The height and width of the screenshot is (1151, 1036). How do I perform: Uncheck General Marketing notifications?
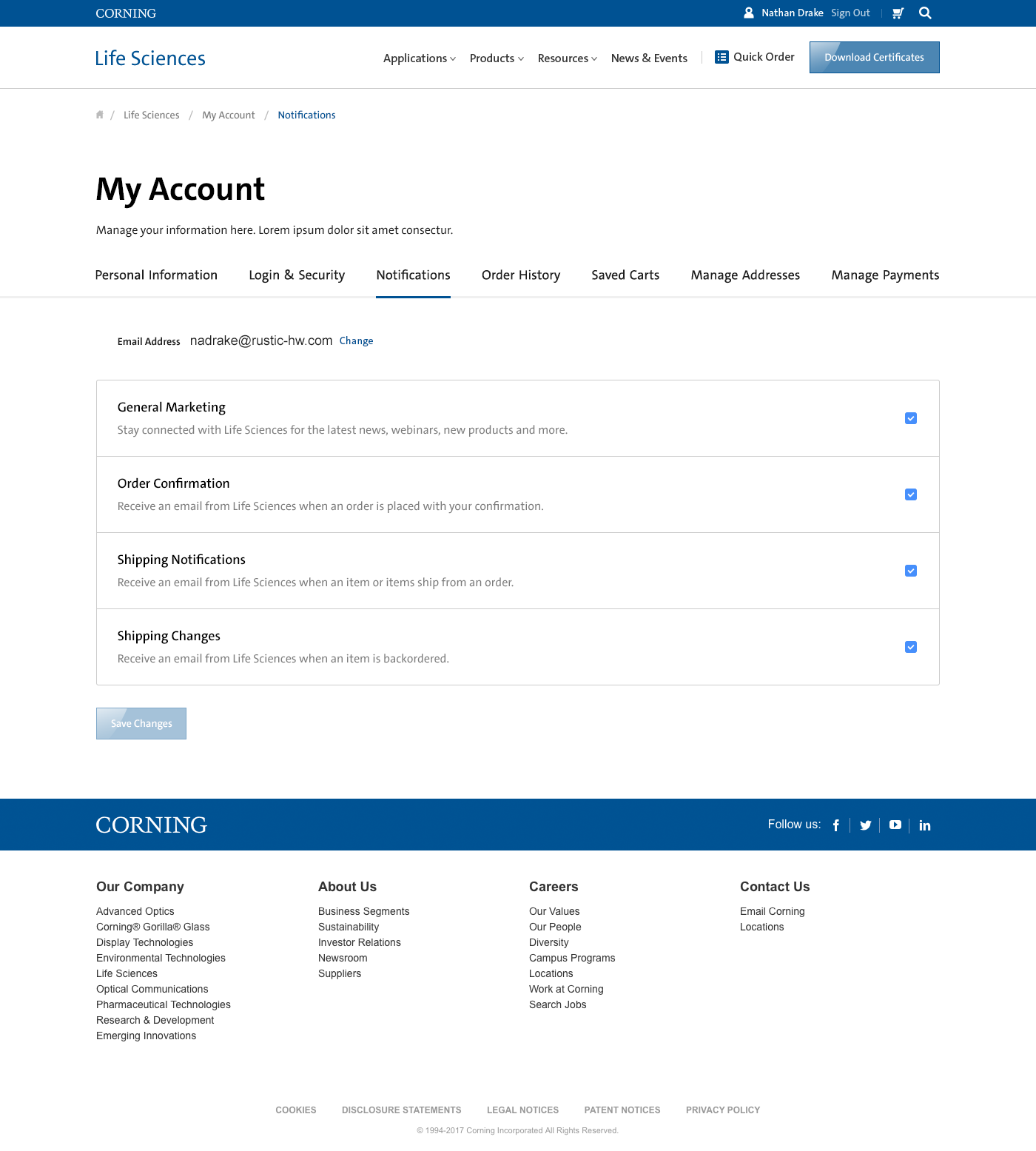coord(911,418)
